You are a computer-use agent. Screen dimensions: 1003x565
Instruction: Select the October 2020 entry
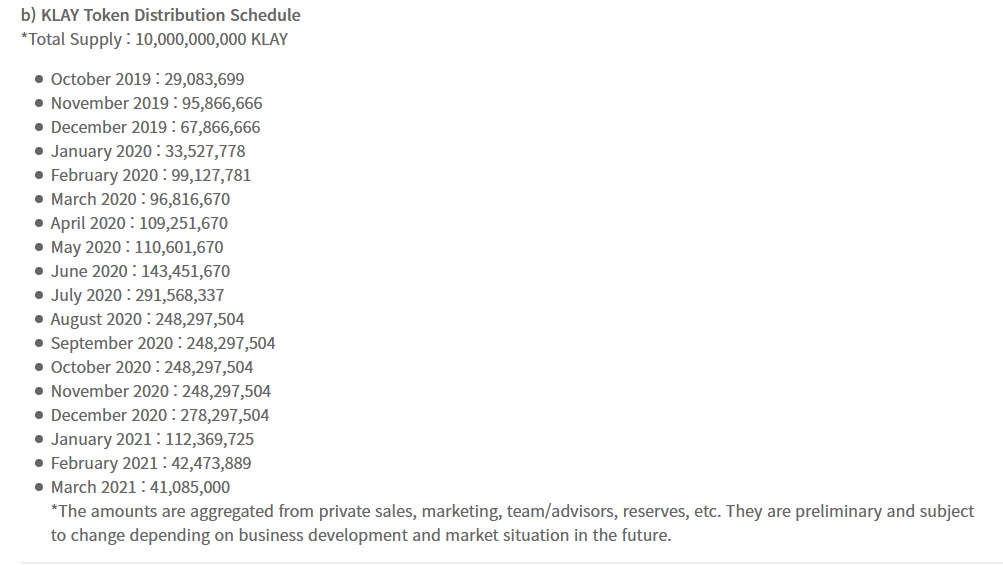click(152, 367)
